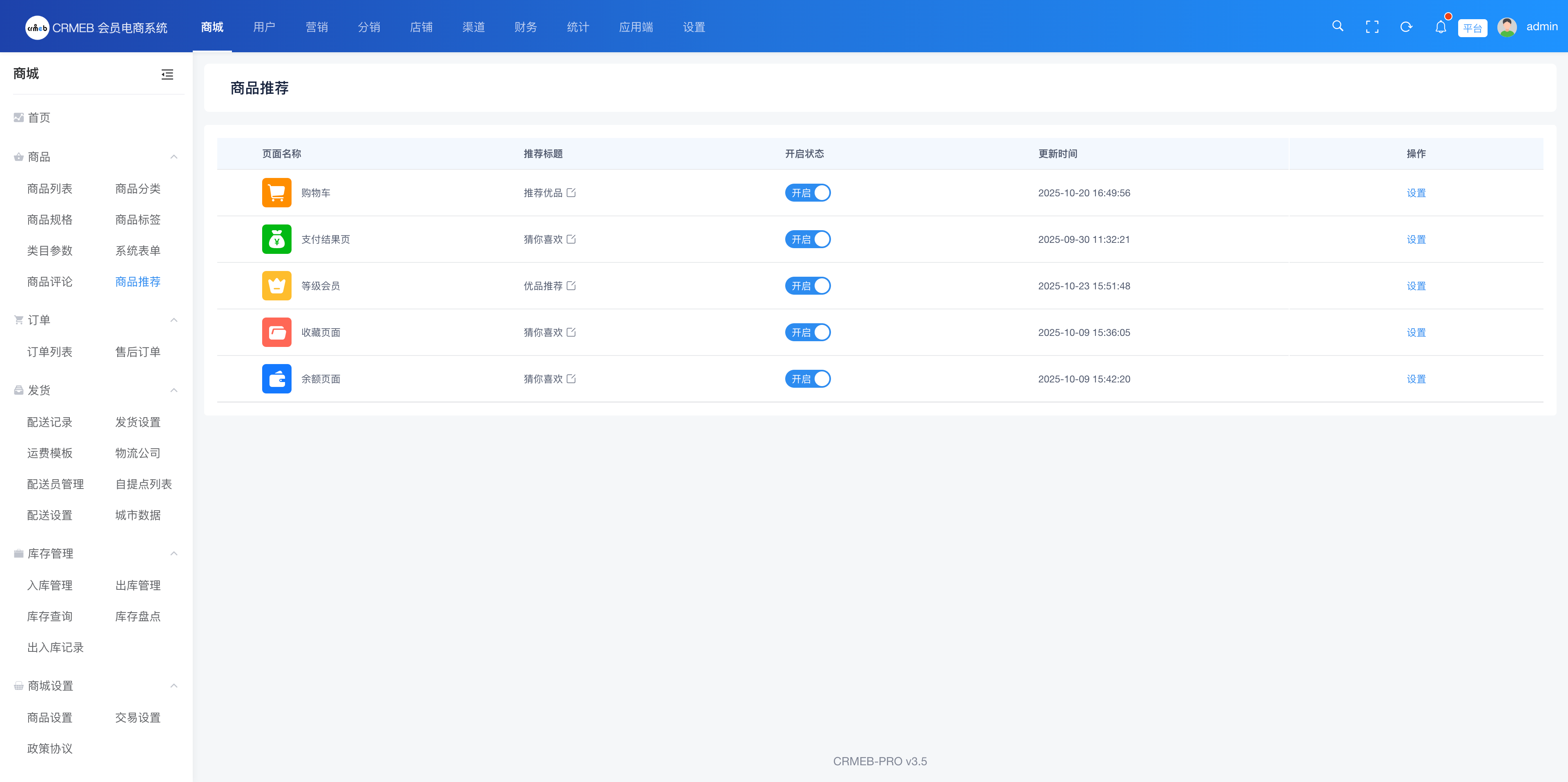Open 商品列表 in the sidebar
Screen dimensions: 1568x782
pyautogui.click(x=49, y=189)
